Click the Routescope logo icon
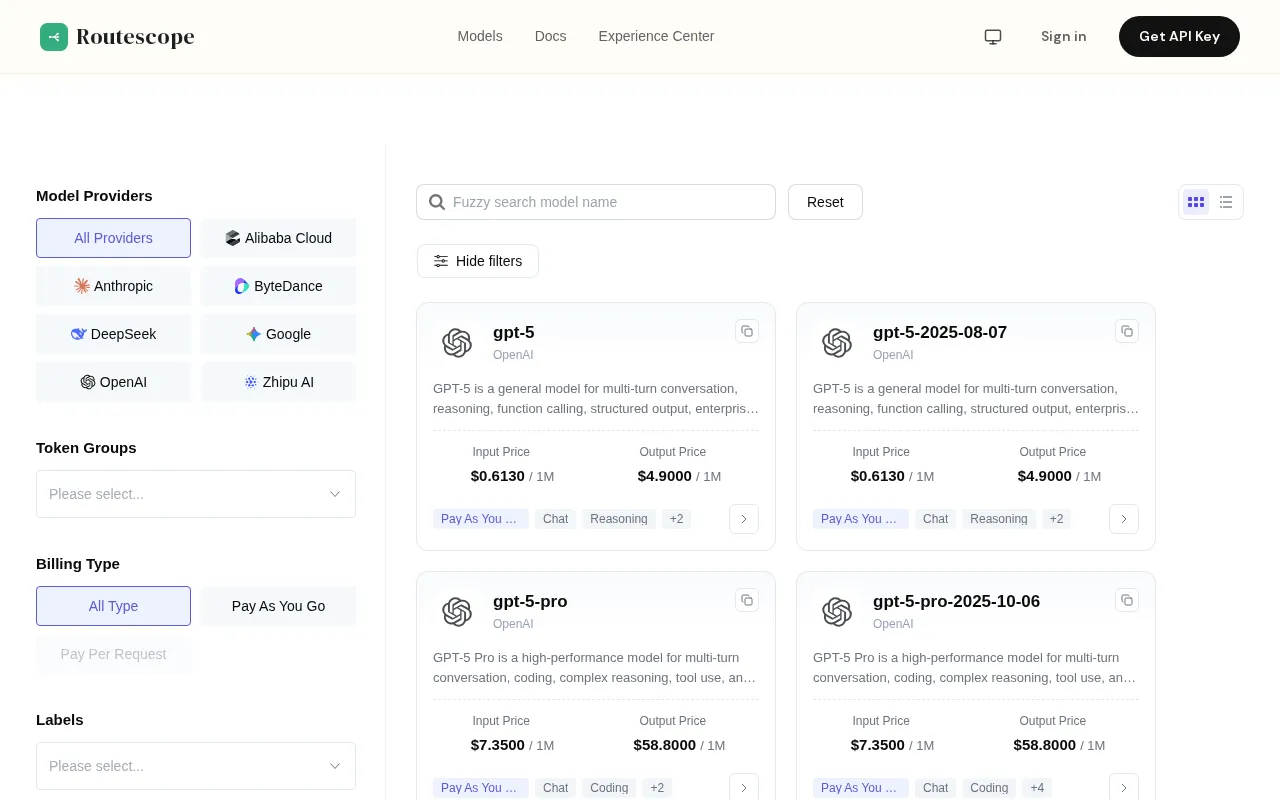 54,37
